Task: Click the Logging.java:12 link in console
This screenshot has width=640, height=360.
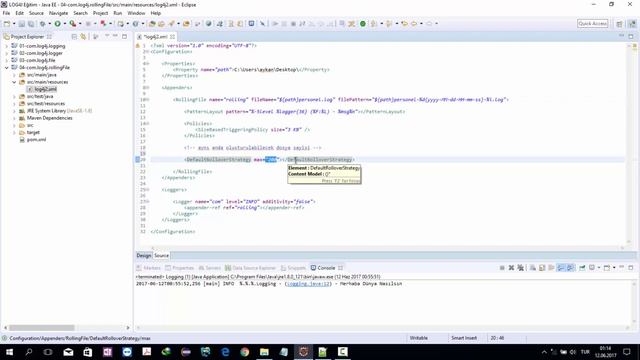Action: point(308,284)
